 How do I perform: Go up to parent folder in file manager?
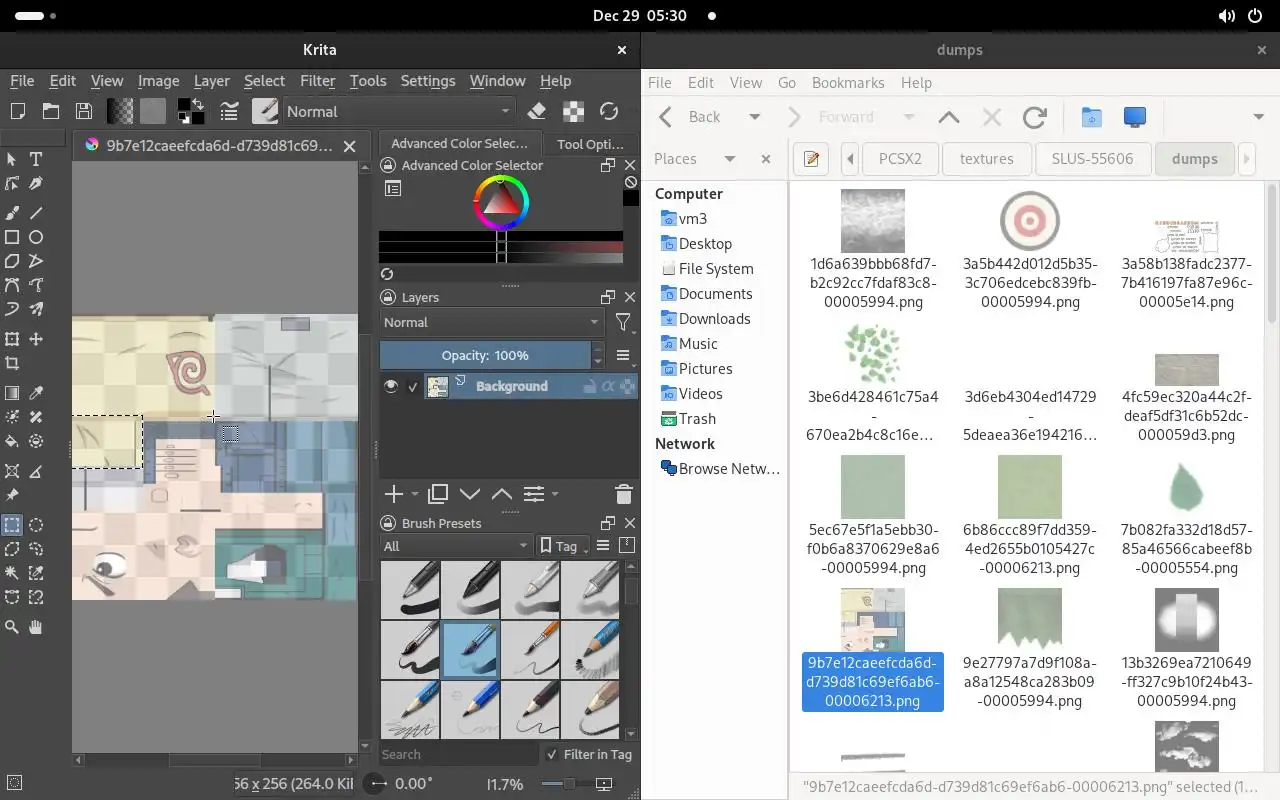[949, 118]
